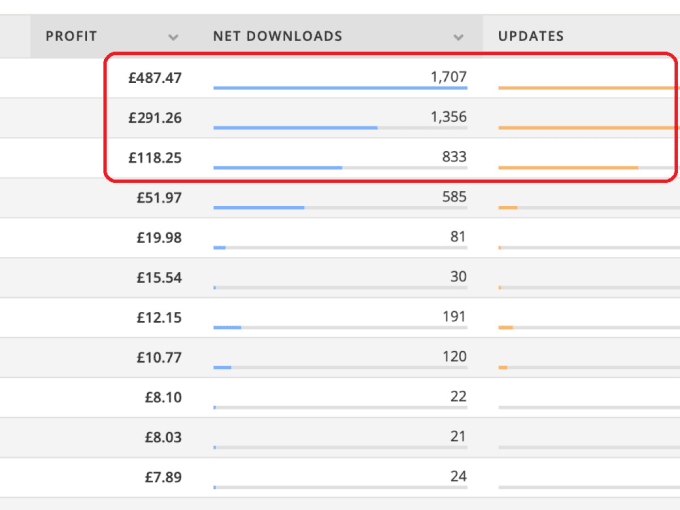The height and width of the screenshot is (510, 680).
Task: Click the blue download bar for 833
Action: tap(278, 168)
